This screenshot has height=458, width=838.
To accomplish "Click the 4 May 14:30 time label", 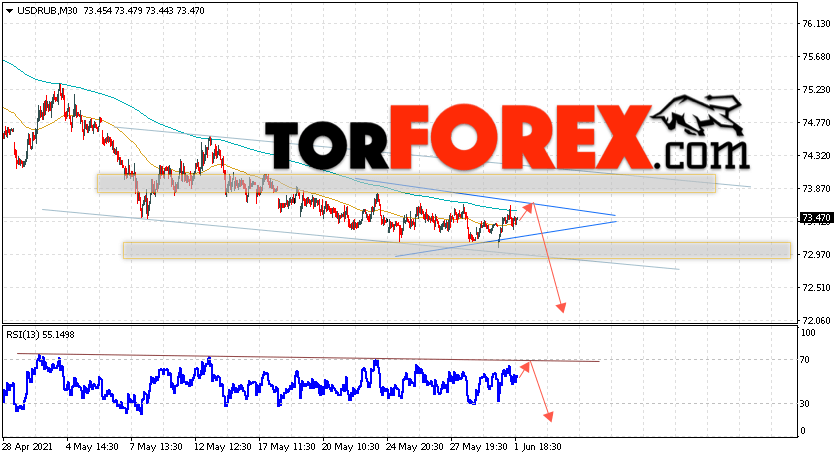I will pos(92,446).
